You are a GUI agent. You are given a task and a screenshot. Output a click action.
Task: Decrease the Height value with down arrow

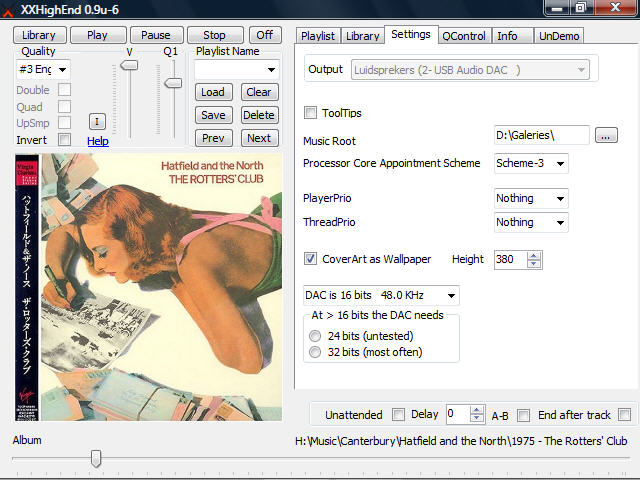[533, 264]
